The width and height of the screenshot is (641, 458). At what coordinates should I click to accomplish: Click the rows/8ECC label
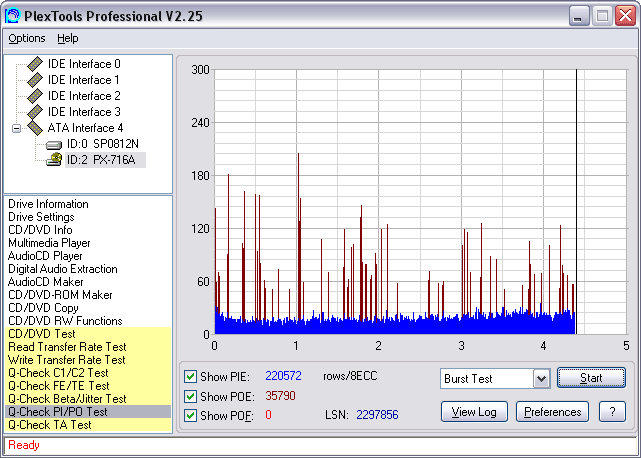click(x=350, y=376)
